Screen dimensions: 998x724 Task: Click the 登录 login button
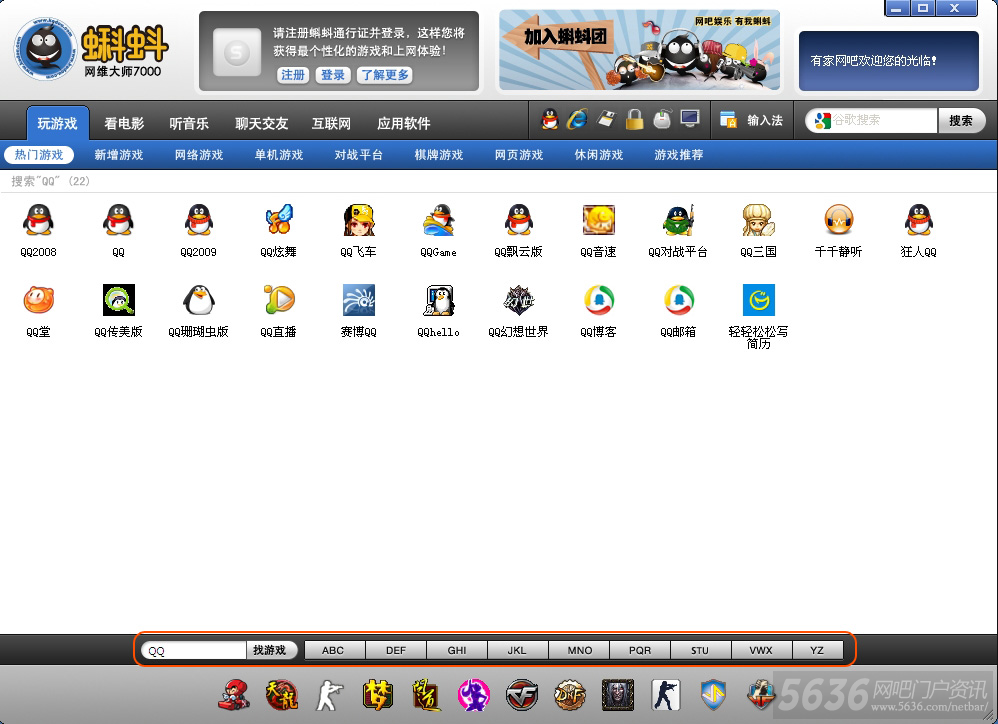coord(333,75)
